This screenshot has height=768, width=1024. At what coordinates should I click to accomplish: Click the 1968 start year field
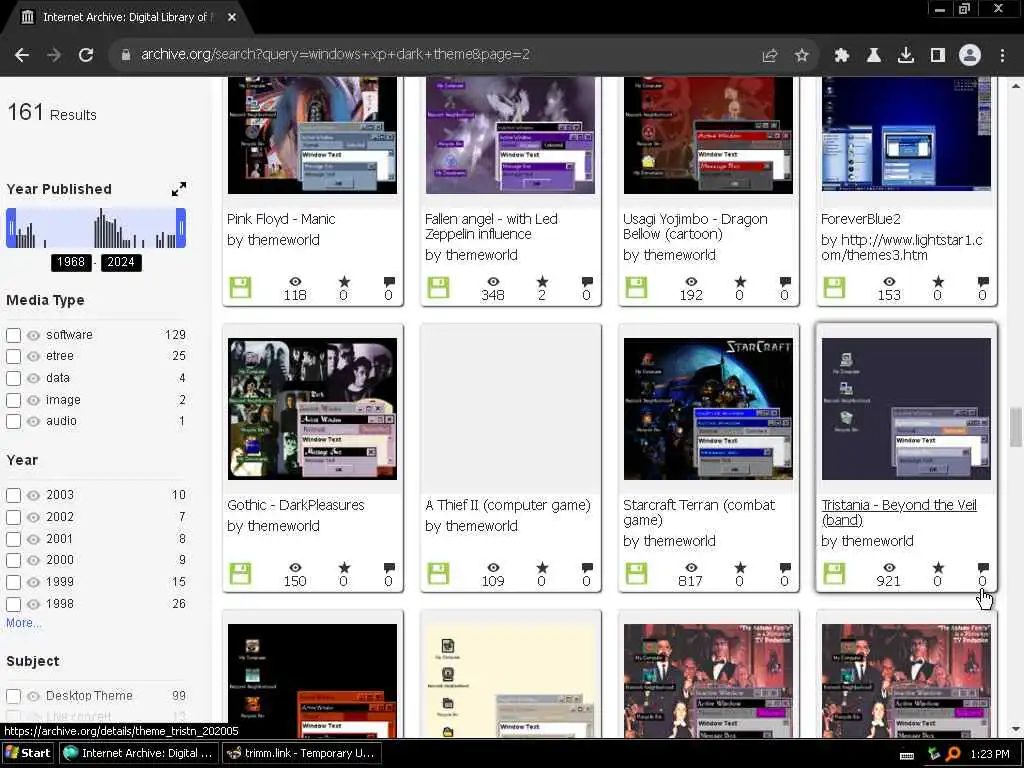71,263
